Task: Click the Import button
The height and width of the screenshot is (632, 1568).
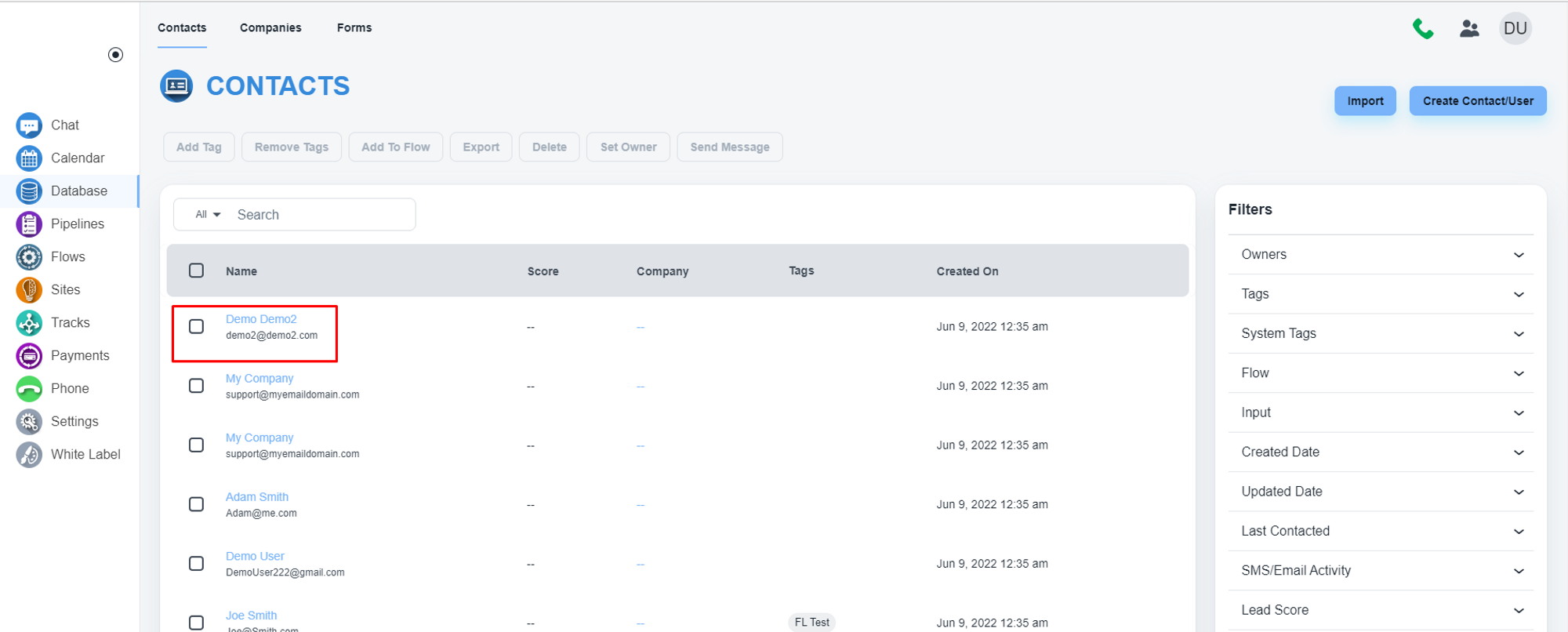Action: pyautogui.click(x=1365, y=101)
